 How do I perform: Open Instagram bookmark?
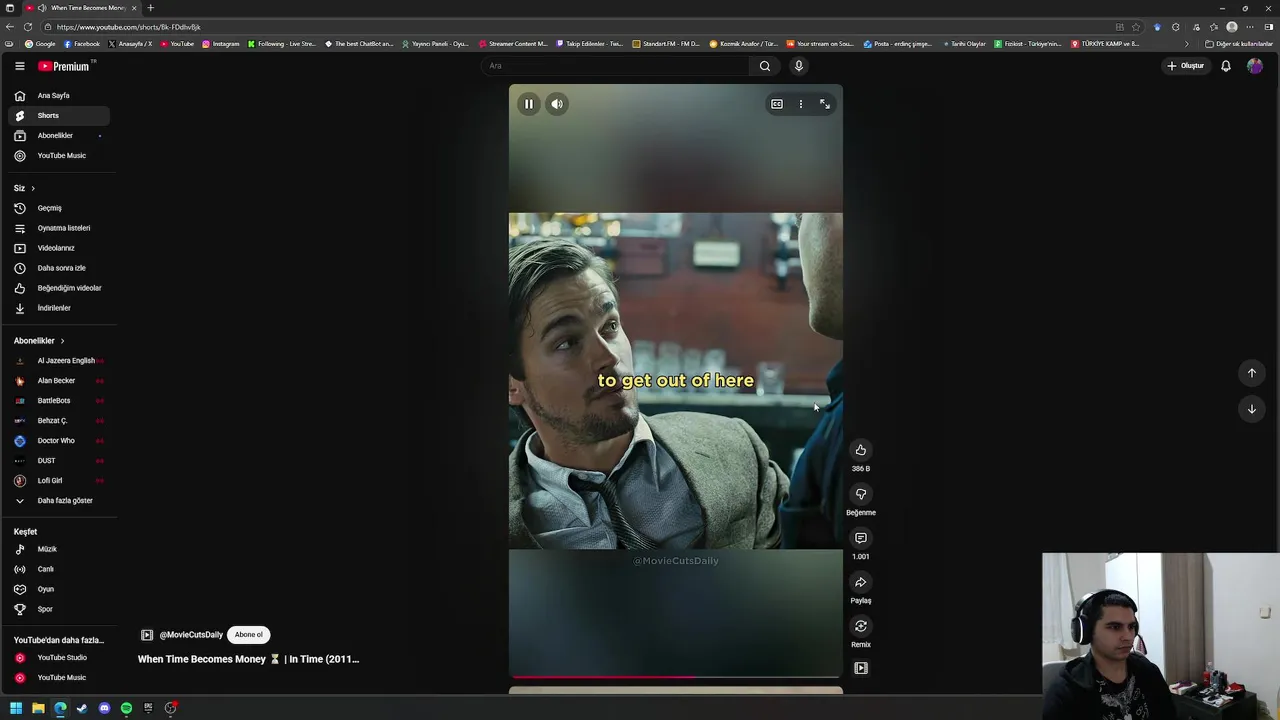[221, 44]
